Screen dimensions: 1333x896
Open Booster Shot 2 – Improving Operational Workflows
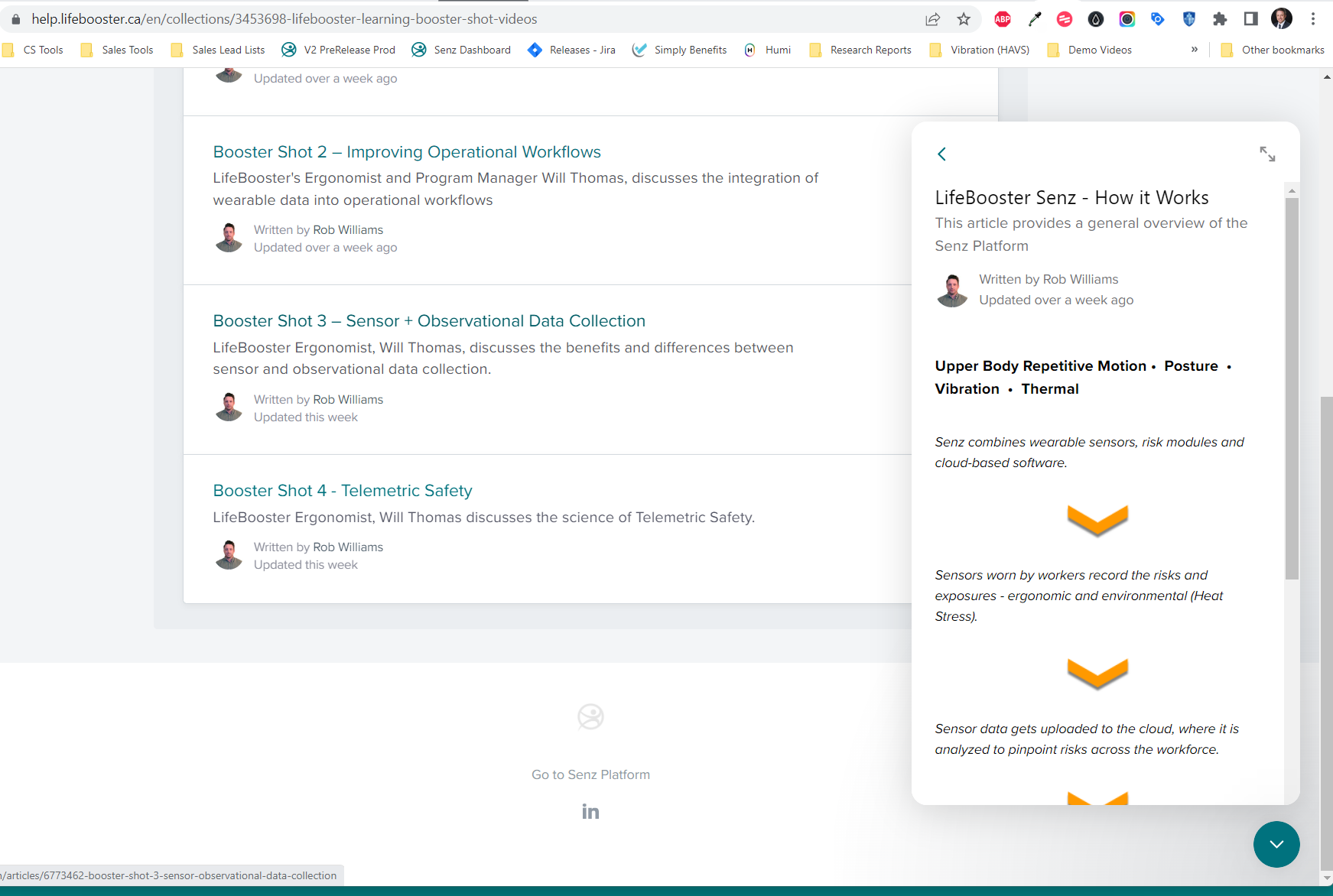click(407, 152)
